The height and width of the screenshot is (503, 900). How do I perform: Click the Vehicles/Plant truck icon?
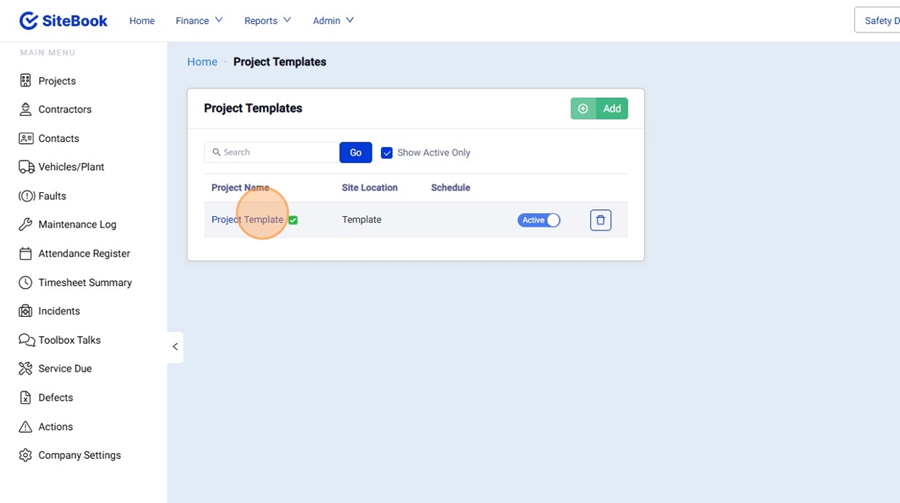tap(26, 167)
